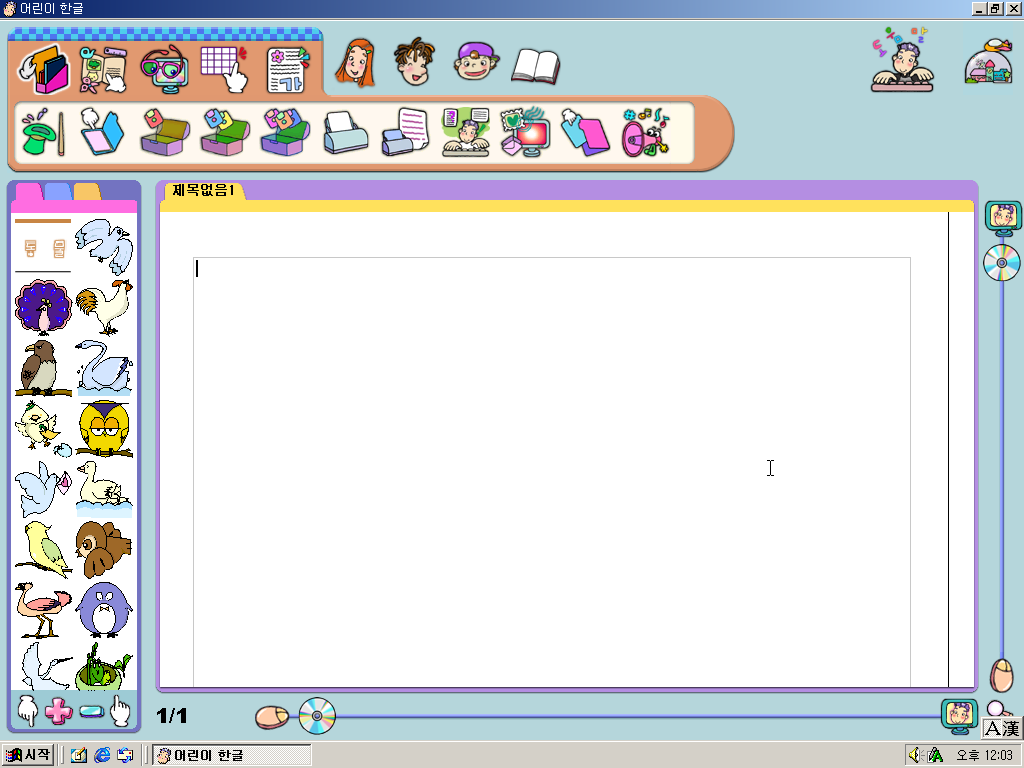Open the file folder tools tab icon
The height and width of the screenshot is (768, 1024).
[x=44, y=69]
